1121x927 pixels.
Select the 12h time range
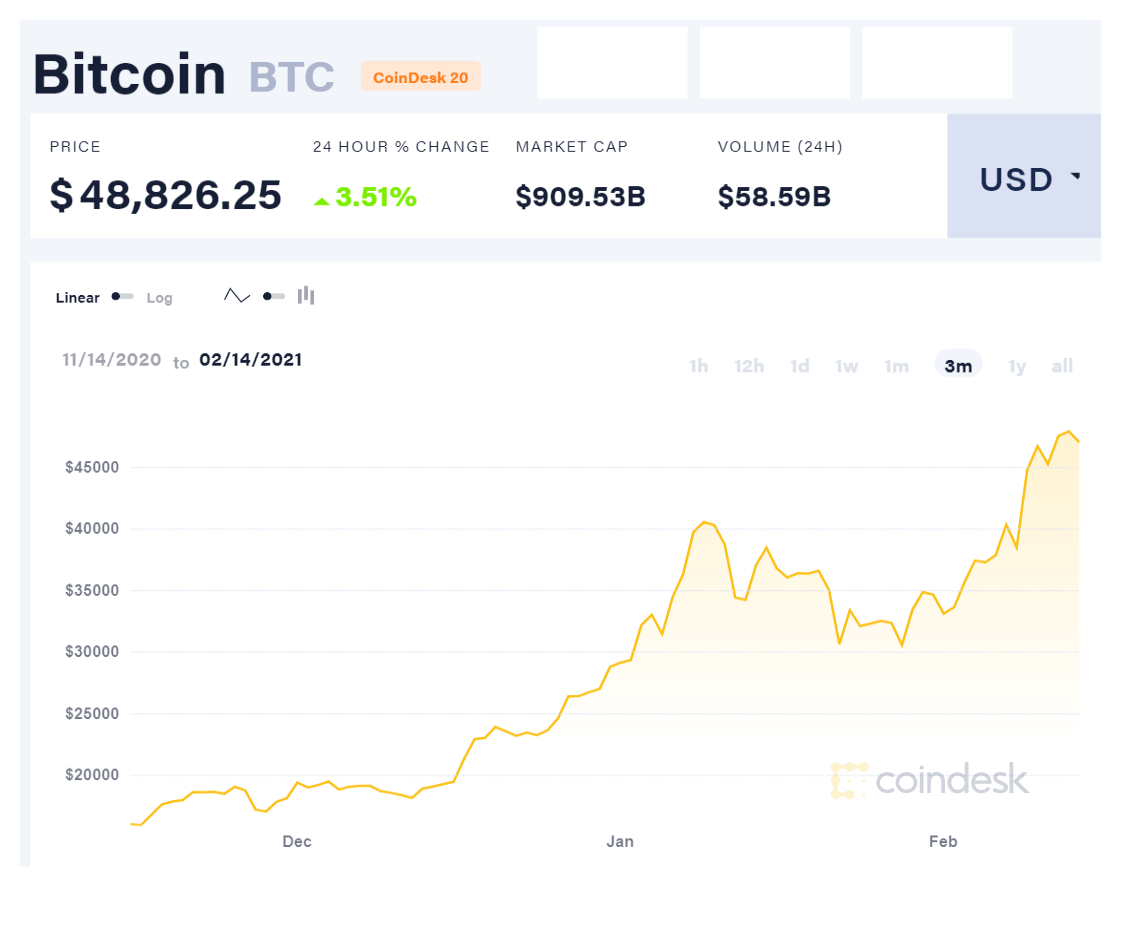coord(749,366)
